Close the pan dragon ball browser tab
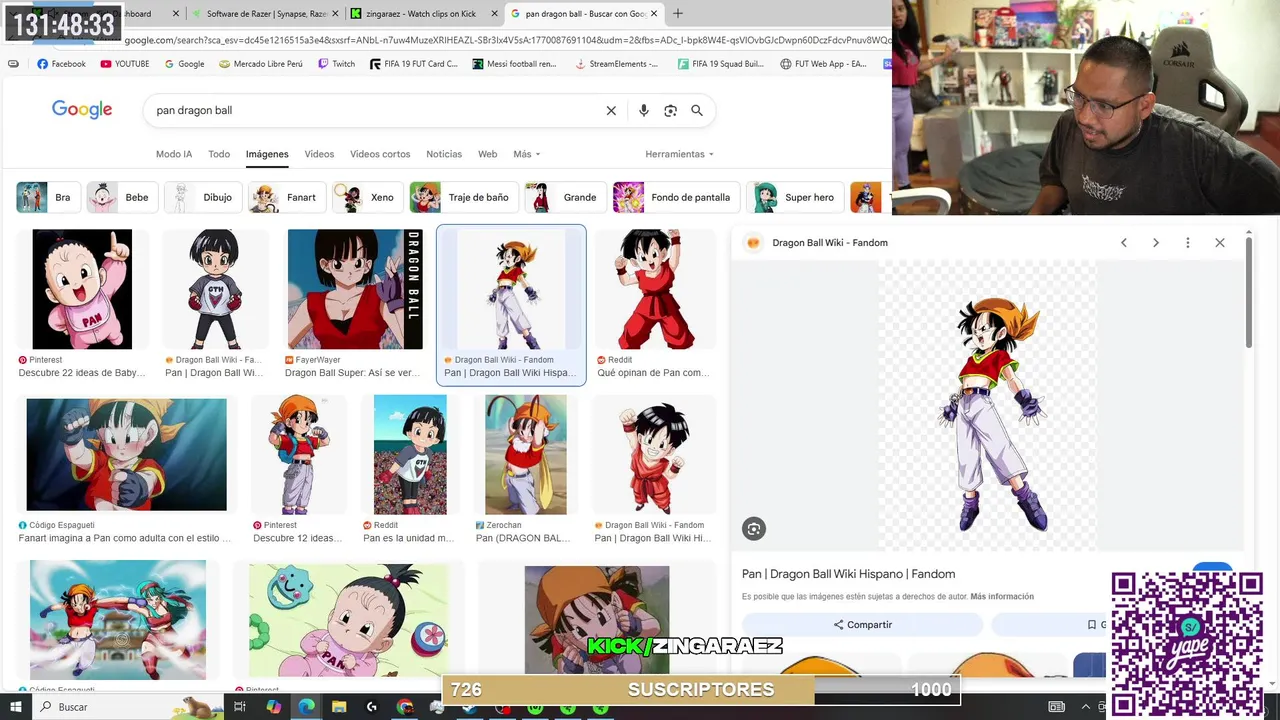Screen dimensions: 1280x720 654,14
